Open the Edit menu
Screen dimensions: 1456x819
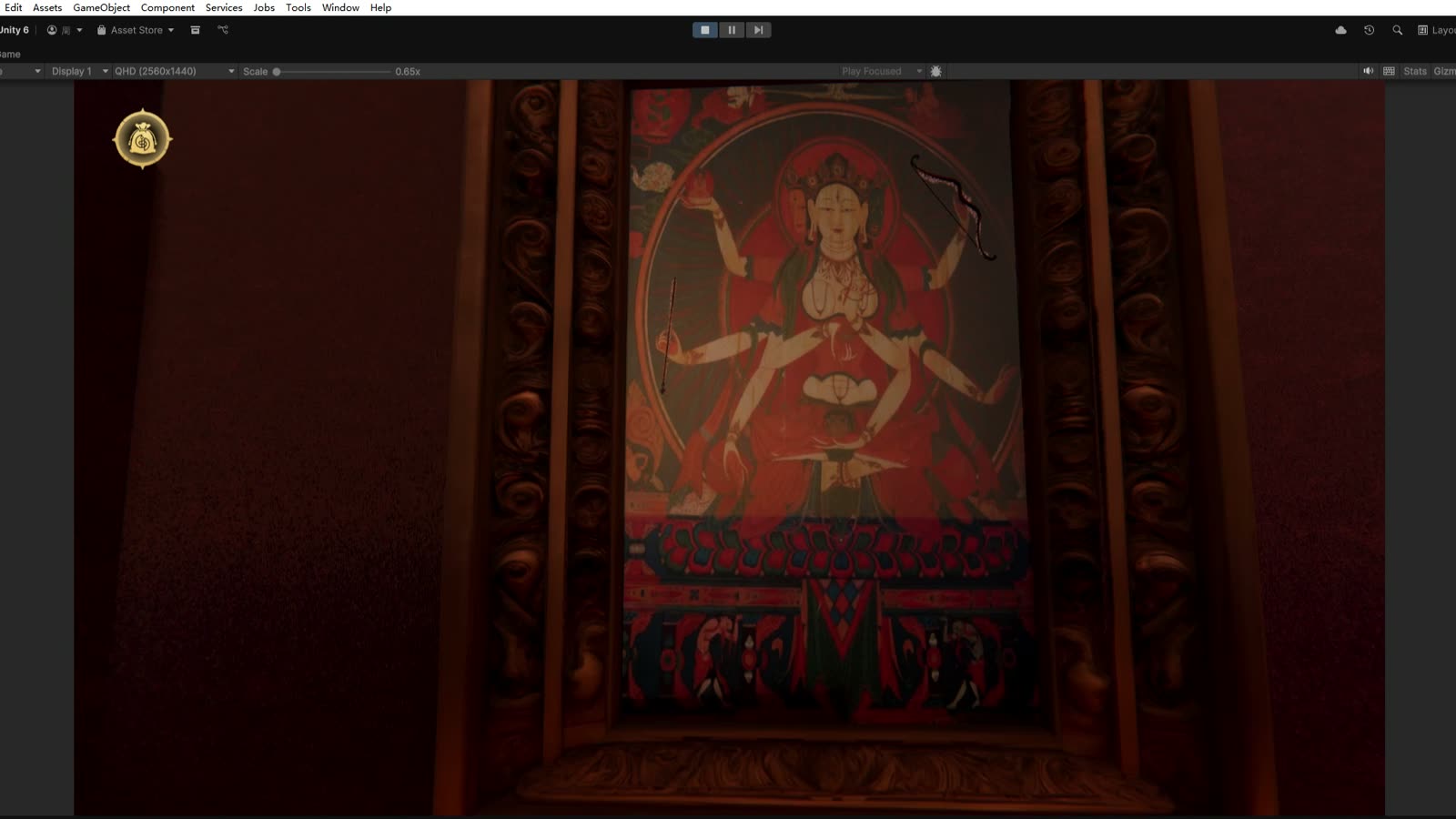pos(13,7)
